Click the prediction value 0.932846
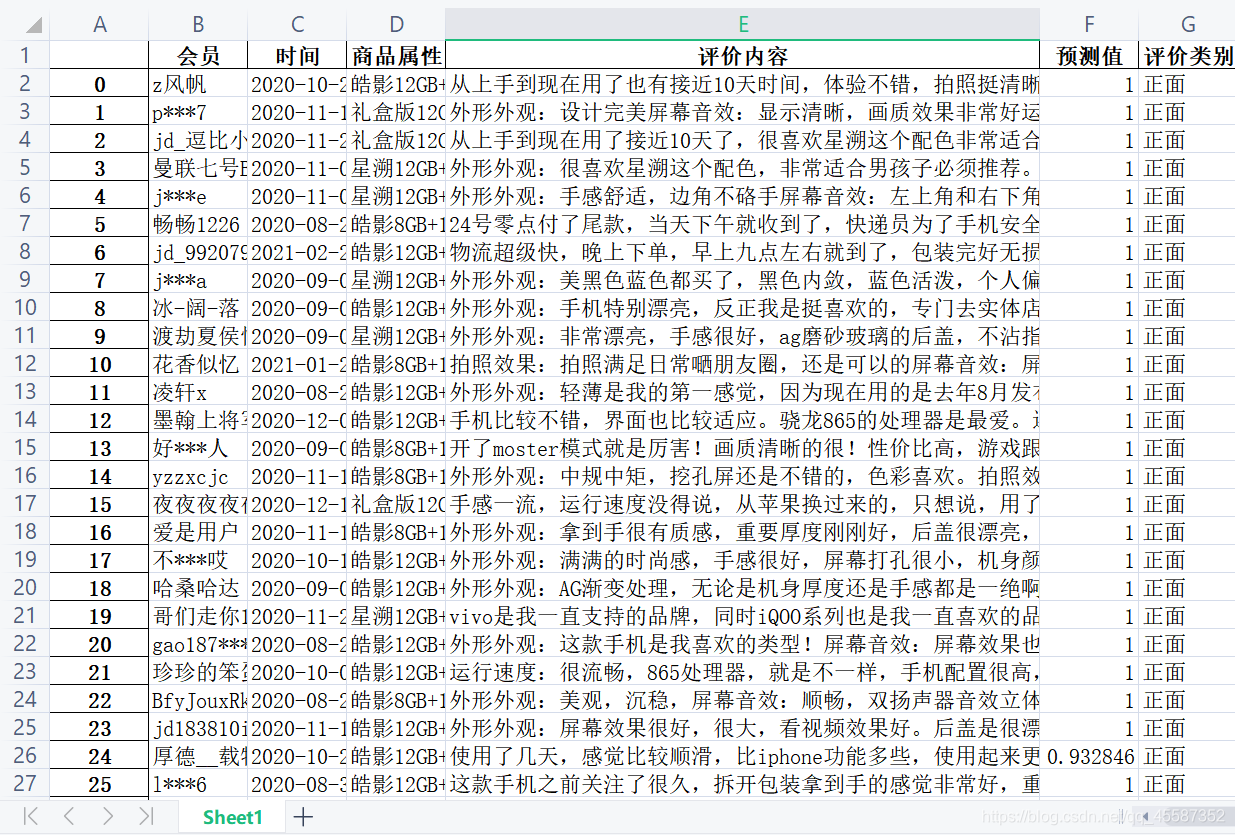This screenshot has width=1235, height=835. (1090, 756)
